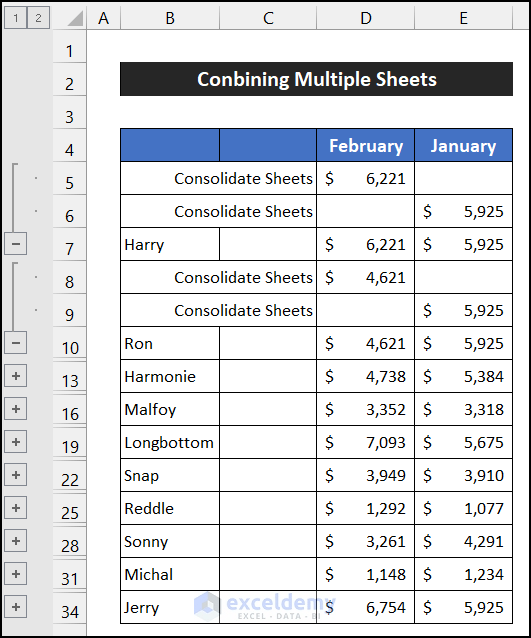Select row 2 header
Viewport: 531px width, 638px height.
(x=70, y=79)
